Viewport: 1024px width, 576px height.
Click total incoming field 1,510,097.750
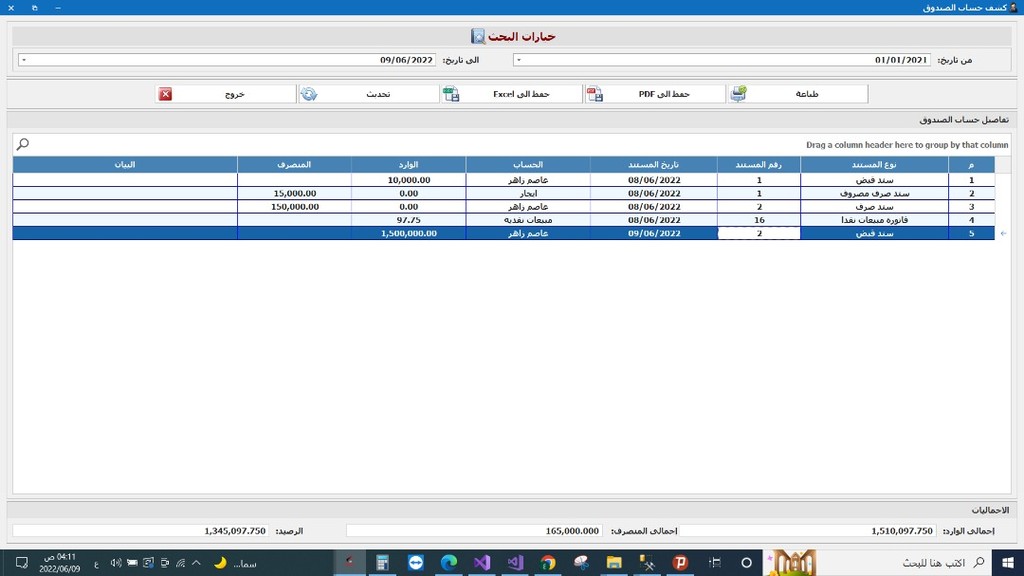(x=808, y=531)
